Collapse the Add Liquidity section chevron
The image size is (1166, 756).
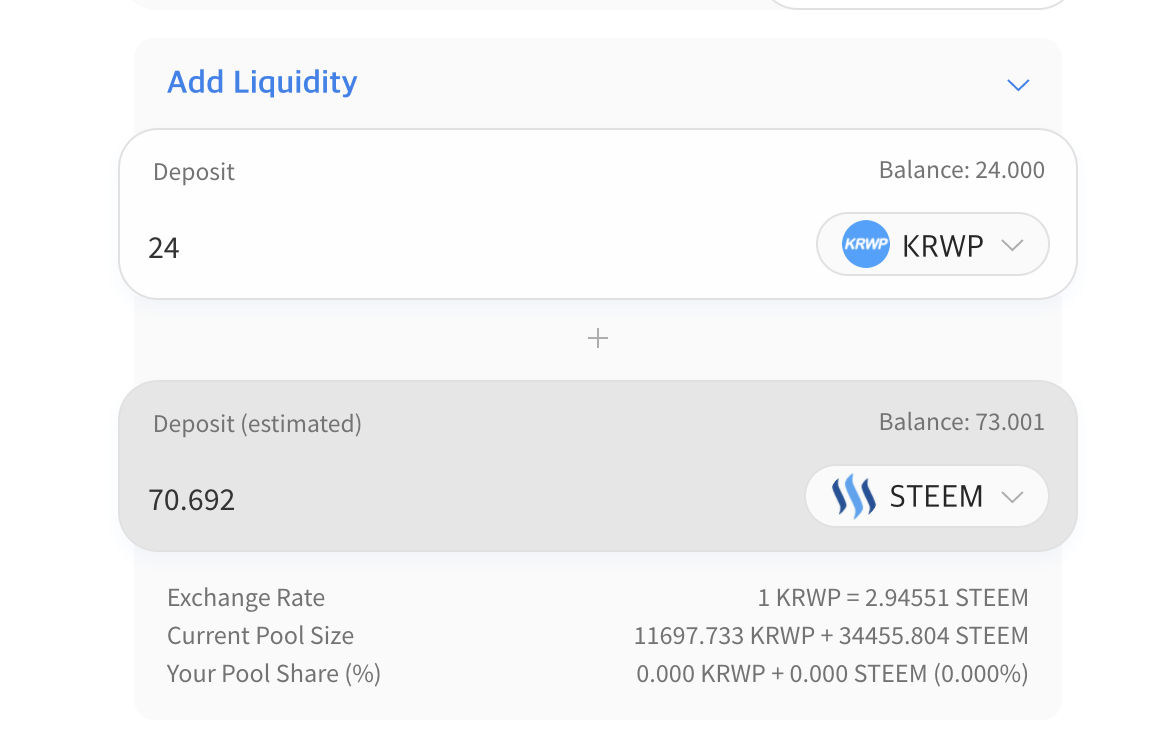pyautogui.click(x=1018, y=85)
